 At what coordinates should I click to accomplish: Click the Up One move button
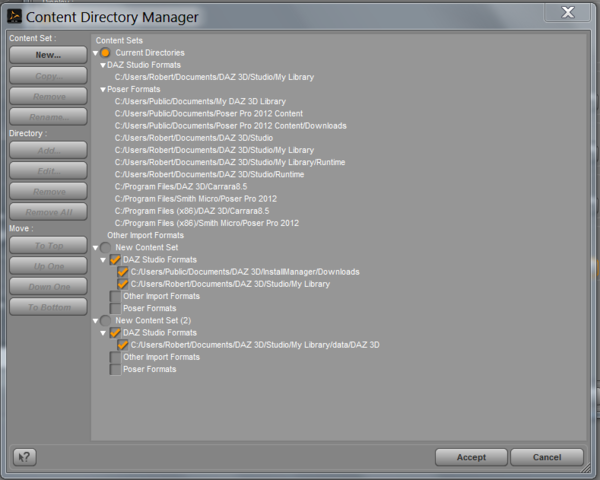[x=48, y=266]
